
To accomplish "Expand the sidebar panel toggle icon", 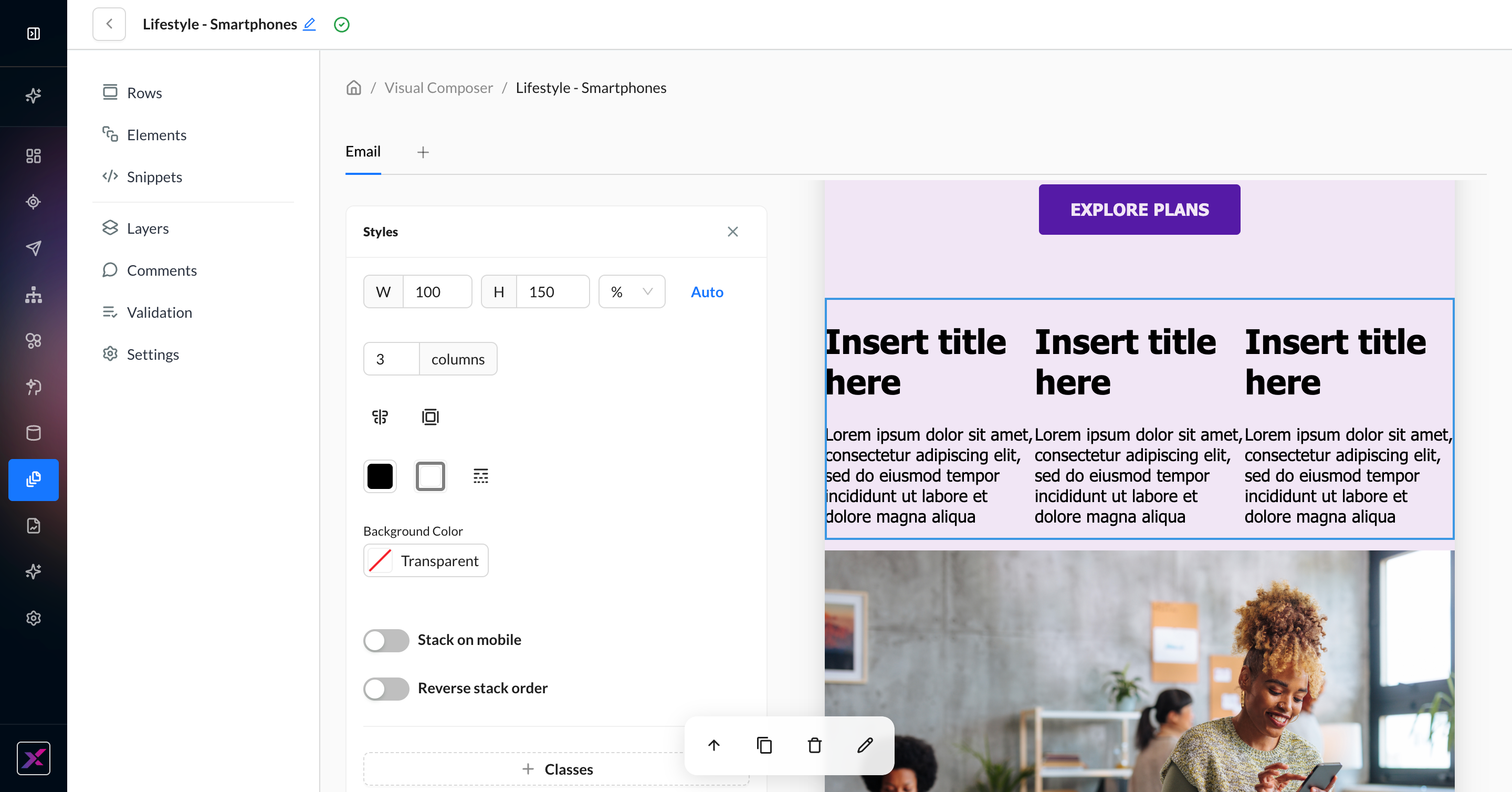I will point(34,34).
